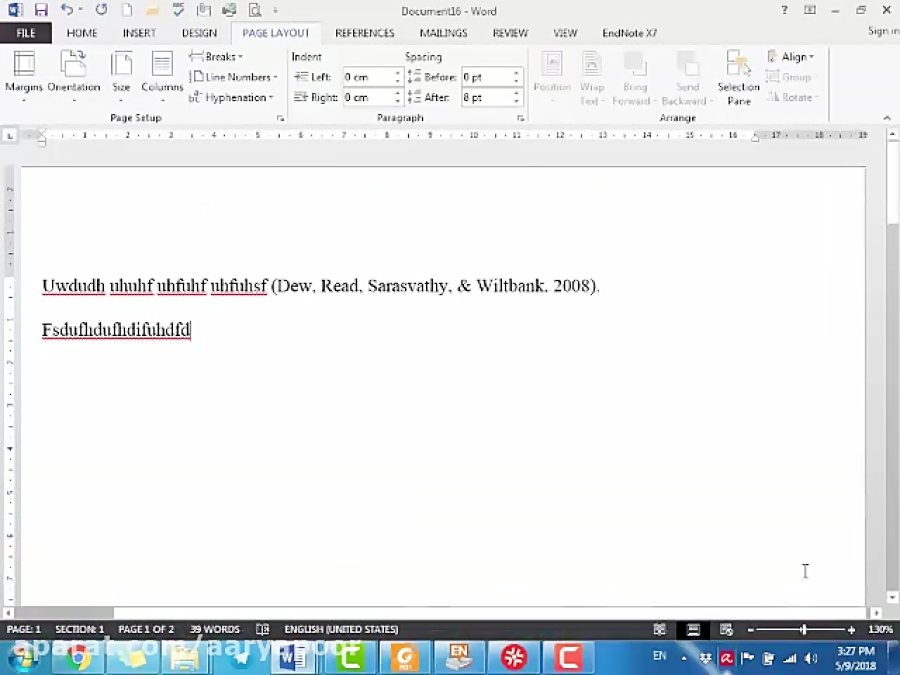Screen dimensions: 900x675
Task: Expand the Line Numbers dropdown
Action: pyautogui.click(x=234, y=77)
